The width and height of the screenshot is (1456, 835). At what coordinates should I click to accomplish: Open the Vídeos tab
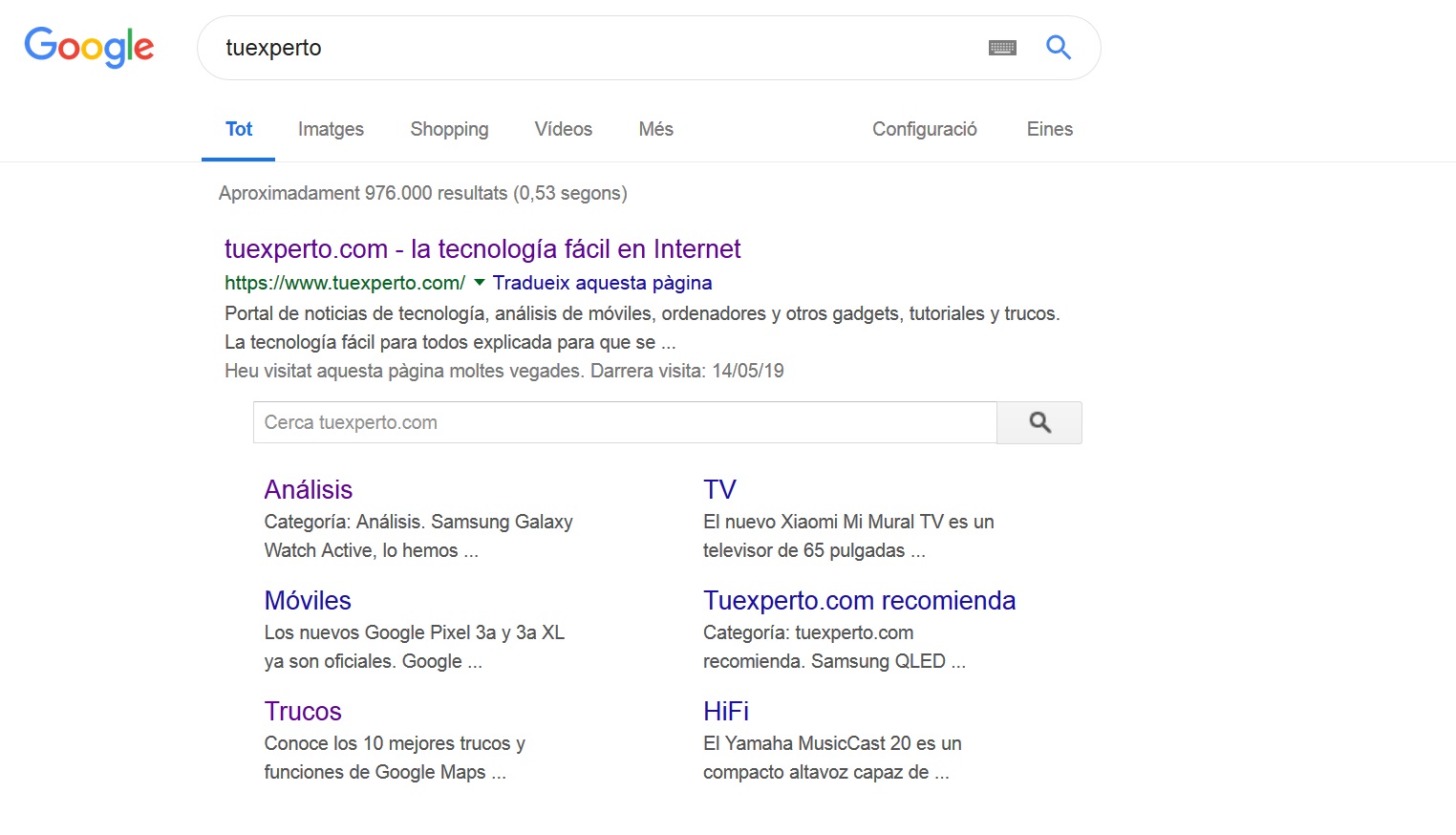(563, 129)
